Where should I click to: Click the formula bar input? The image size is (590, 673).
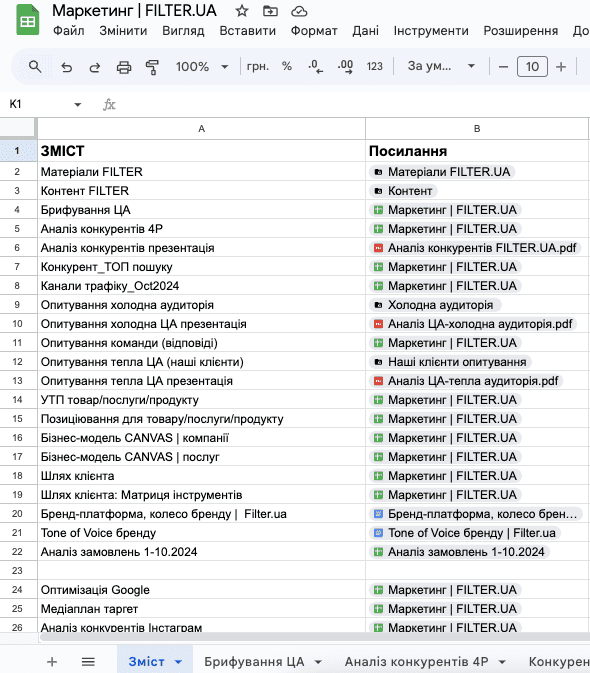[354, 104]
